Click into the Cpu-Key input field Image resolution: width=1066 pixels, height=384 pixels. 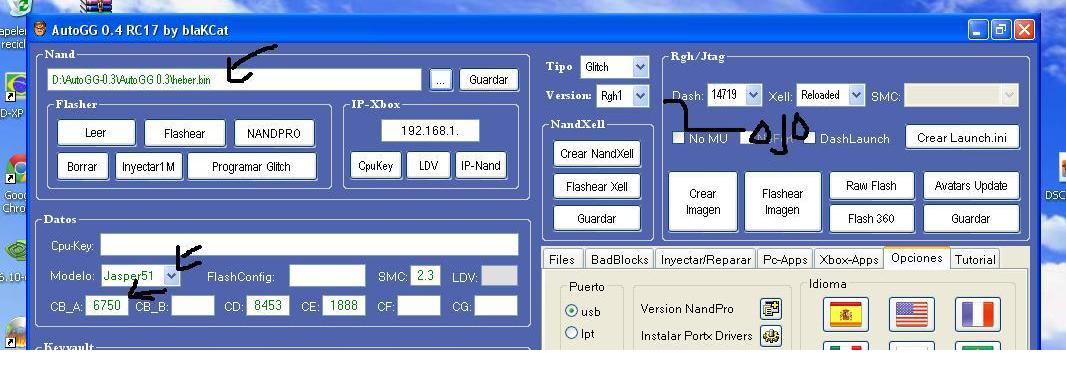[x=309, y=245]
